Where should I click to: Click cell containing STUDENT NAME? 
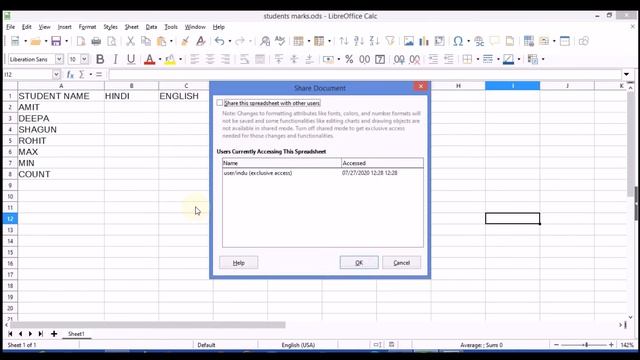pos(61,96)
